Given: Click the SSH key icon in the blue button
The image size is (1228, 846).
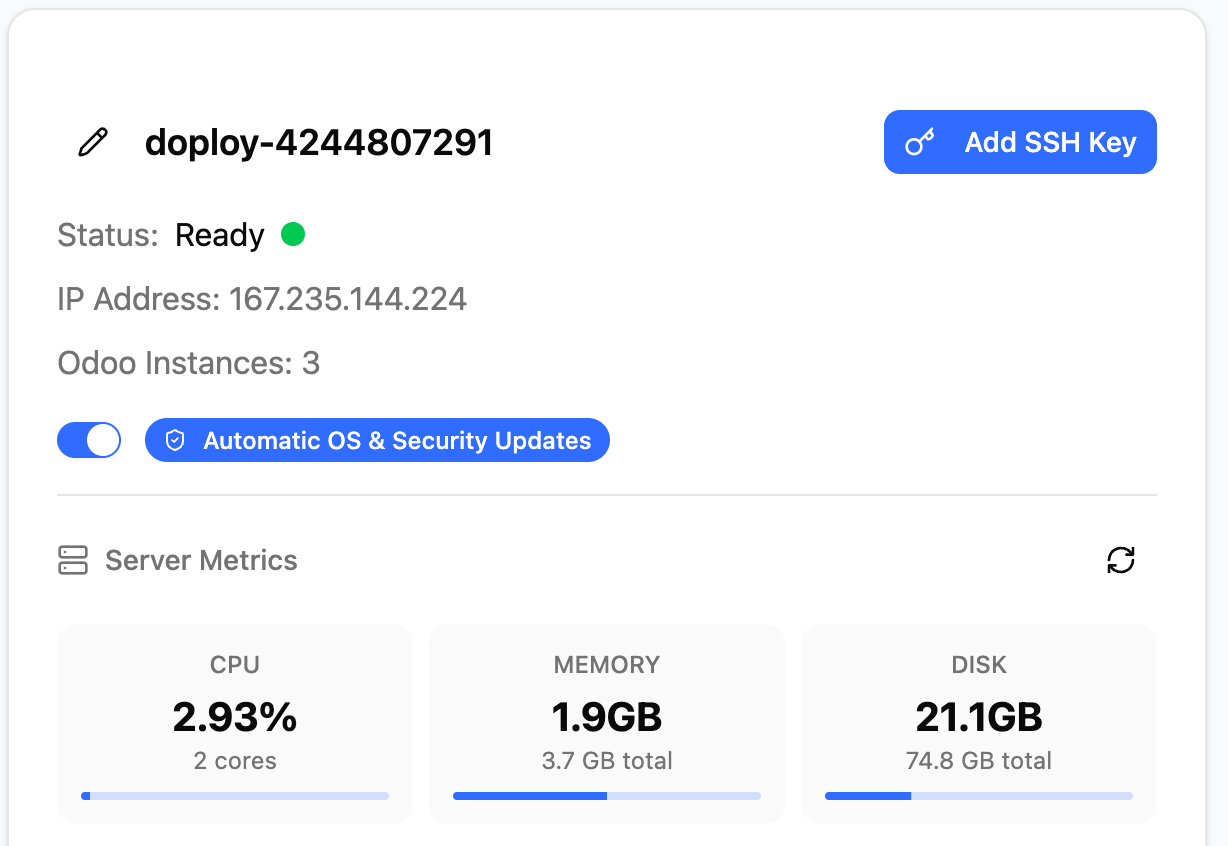Looking at the screenshot, I should [920, 142].
